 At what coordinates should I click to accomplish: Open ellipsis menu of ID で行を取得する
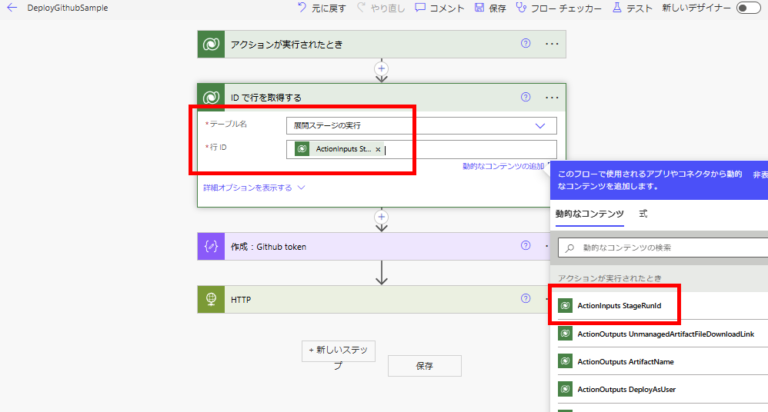tap(551, 97)
